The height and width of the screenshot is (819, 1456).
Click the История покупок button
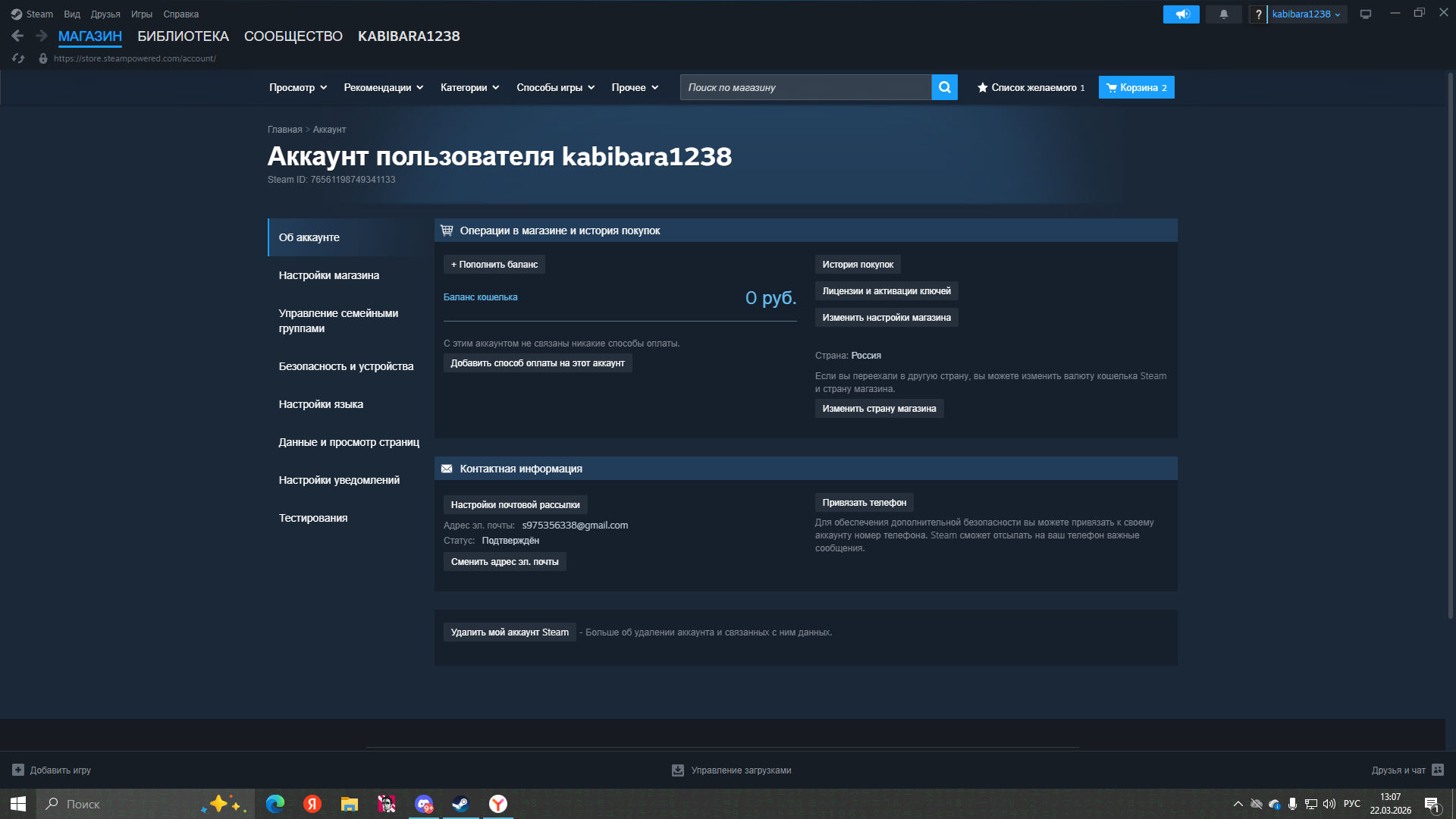(857, 265)
